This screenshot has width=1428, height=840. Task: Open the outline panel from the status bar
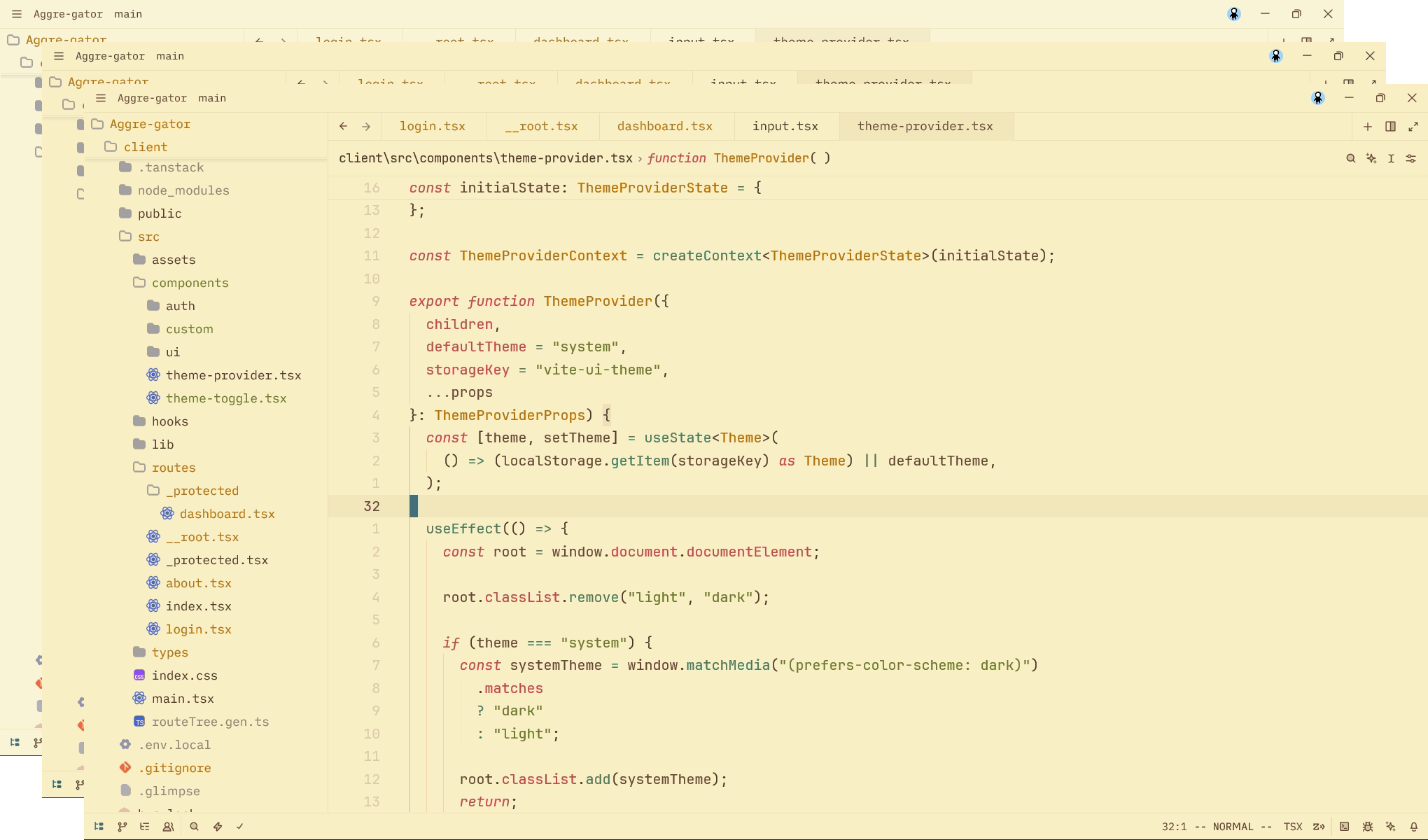[145, 827]
